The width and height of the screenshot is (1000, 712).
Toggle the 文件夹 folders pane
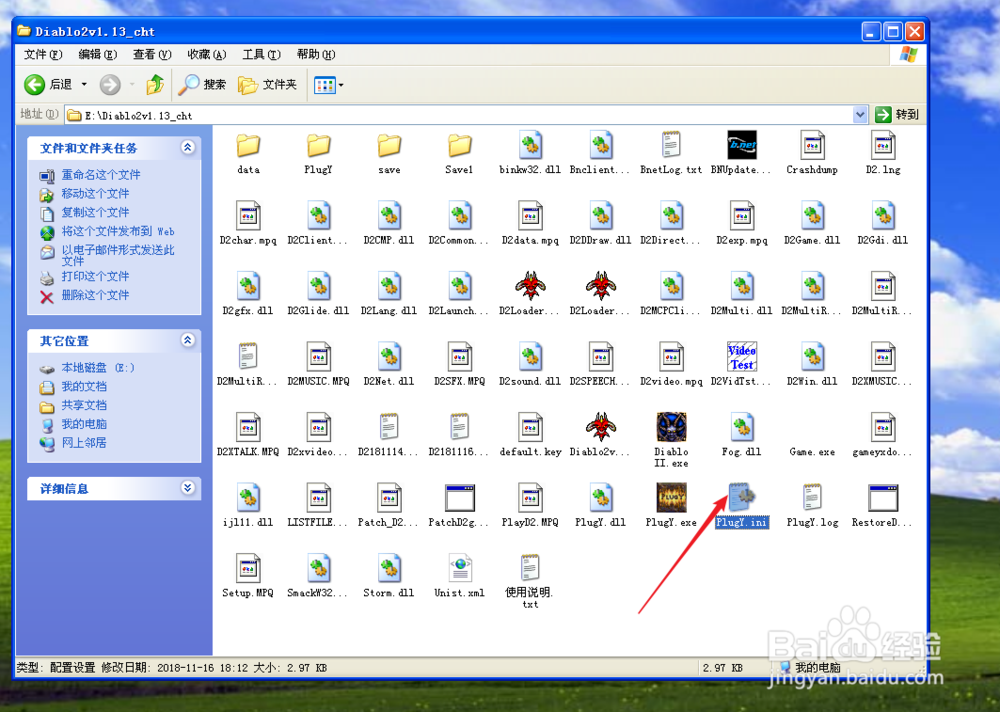tap(267, 84)
